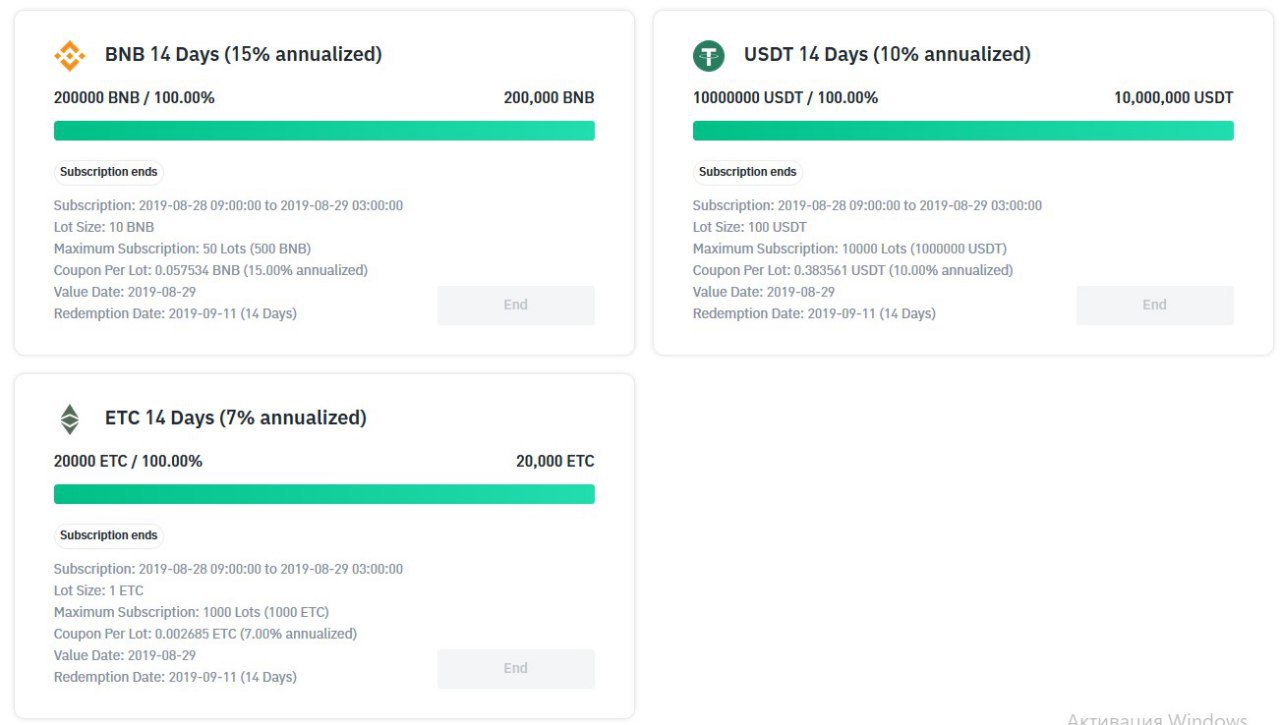Viewport: 1280px width, 725px height.
Task: Click the BNB subscription progress bar
Action: coord(324,131)
